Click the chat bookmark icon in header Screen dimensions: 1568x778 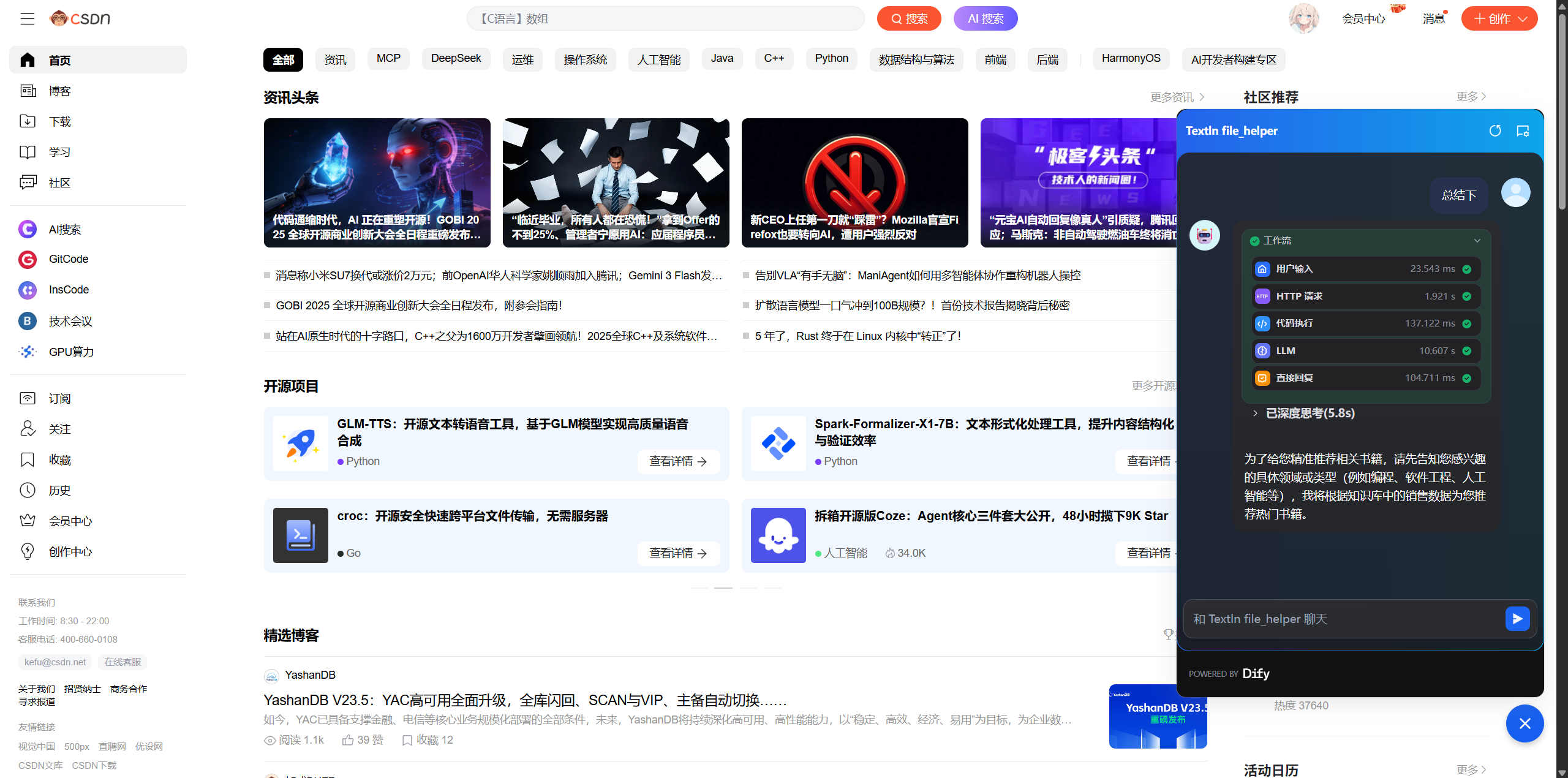pos(1523,130)
